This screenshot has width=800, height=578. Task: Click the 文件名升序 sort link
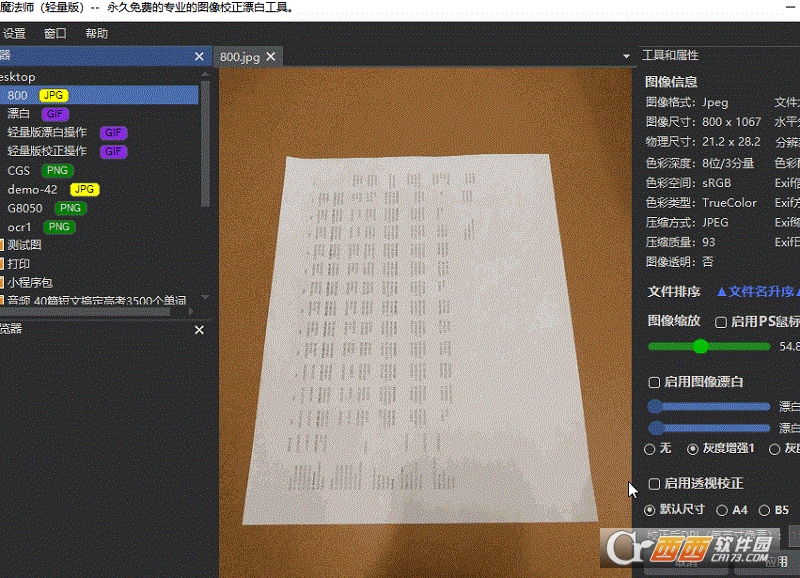point(757,292)
